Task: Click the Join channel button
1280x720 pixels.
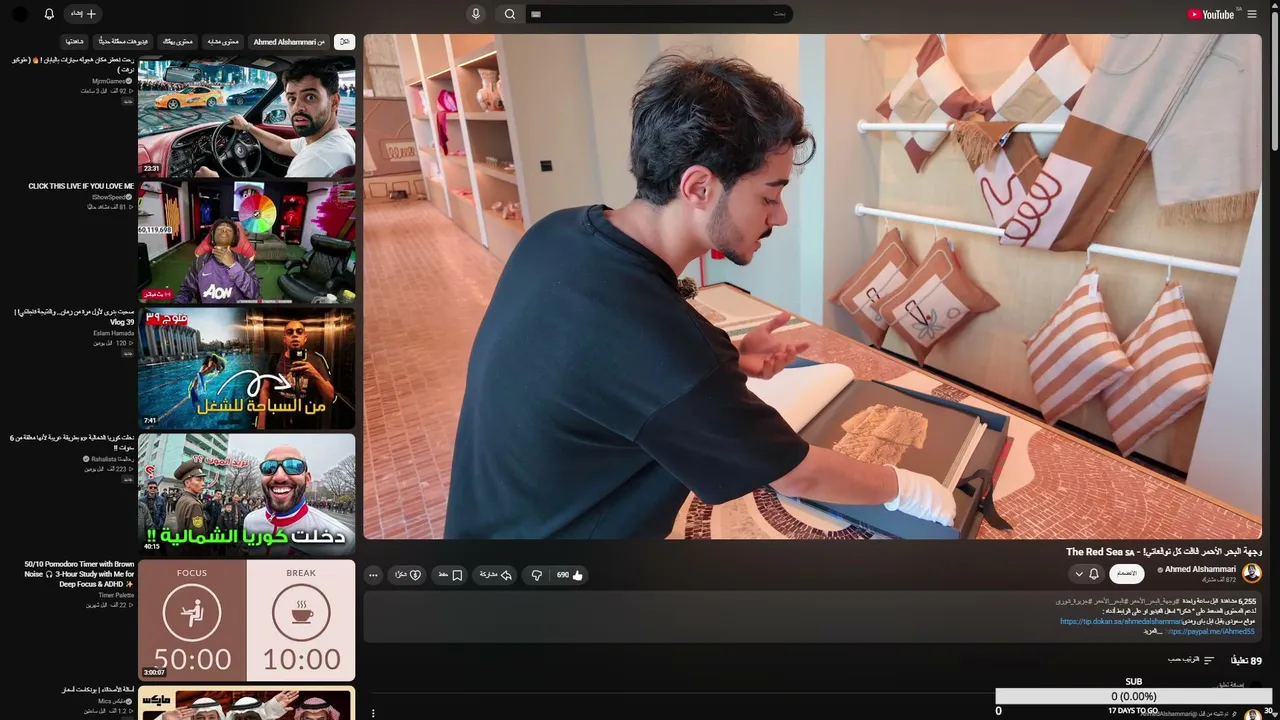Action: (1127, 573)
